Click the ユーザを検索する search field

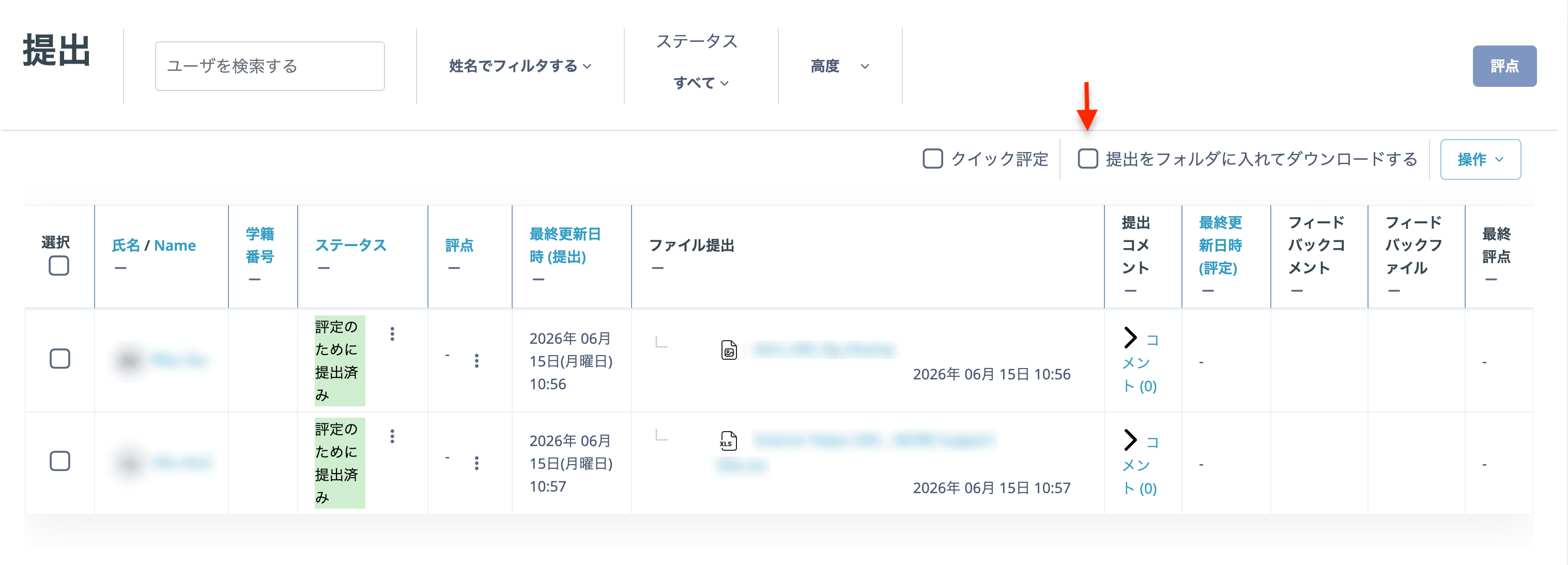tap(270, 66)
